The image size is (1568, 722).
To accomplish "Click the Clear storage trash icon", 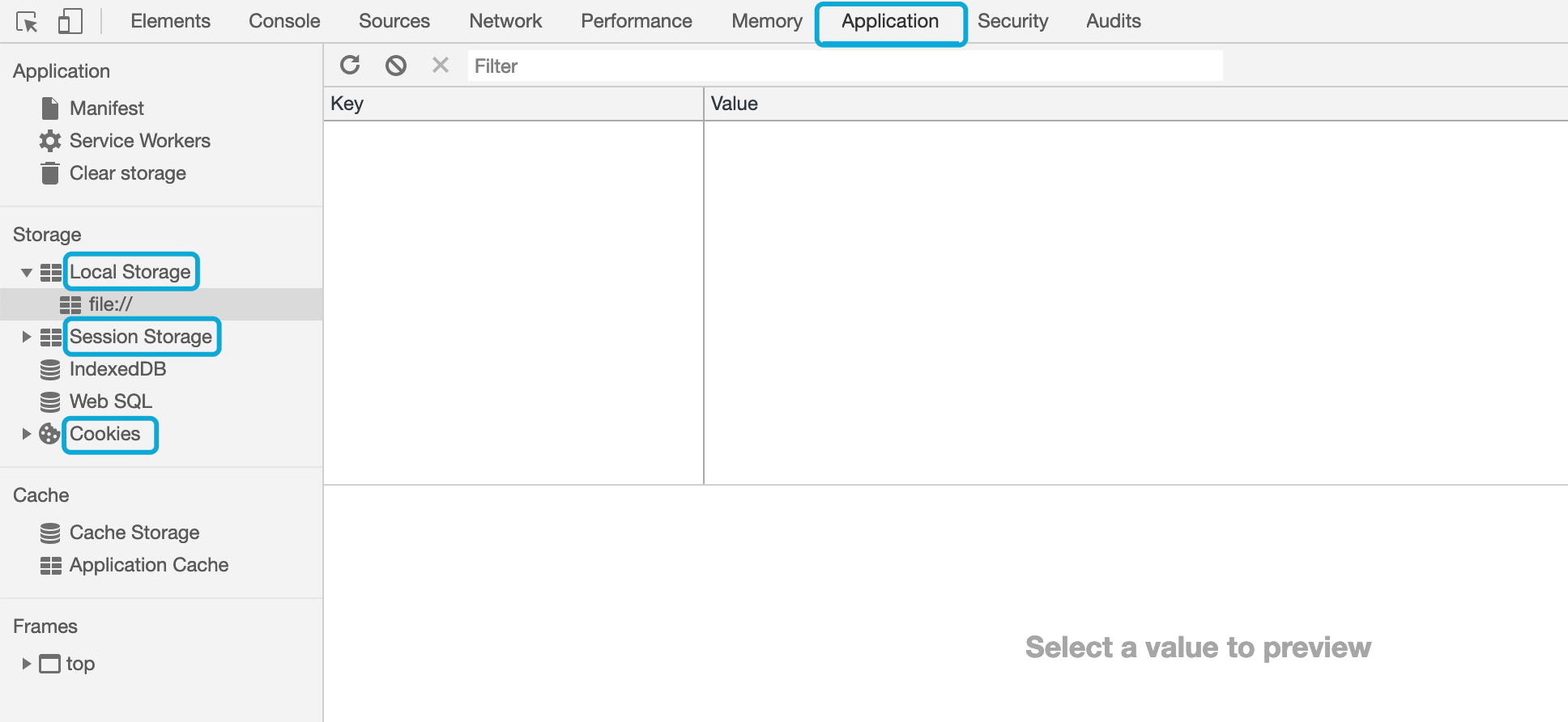I will pos(50,173).
